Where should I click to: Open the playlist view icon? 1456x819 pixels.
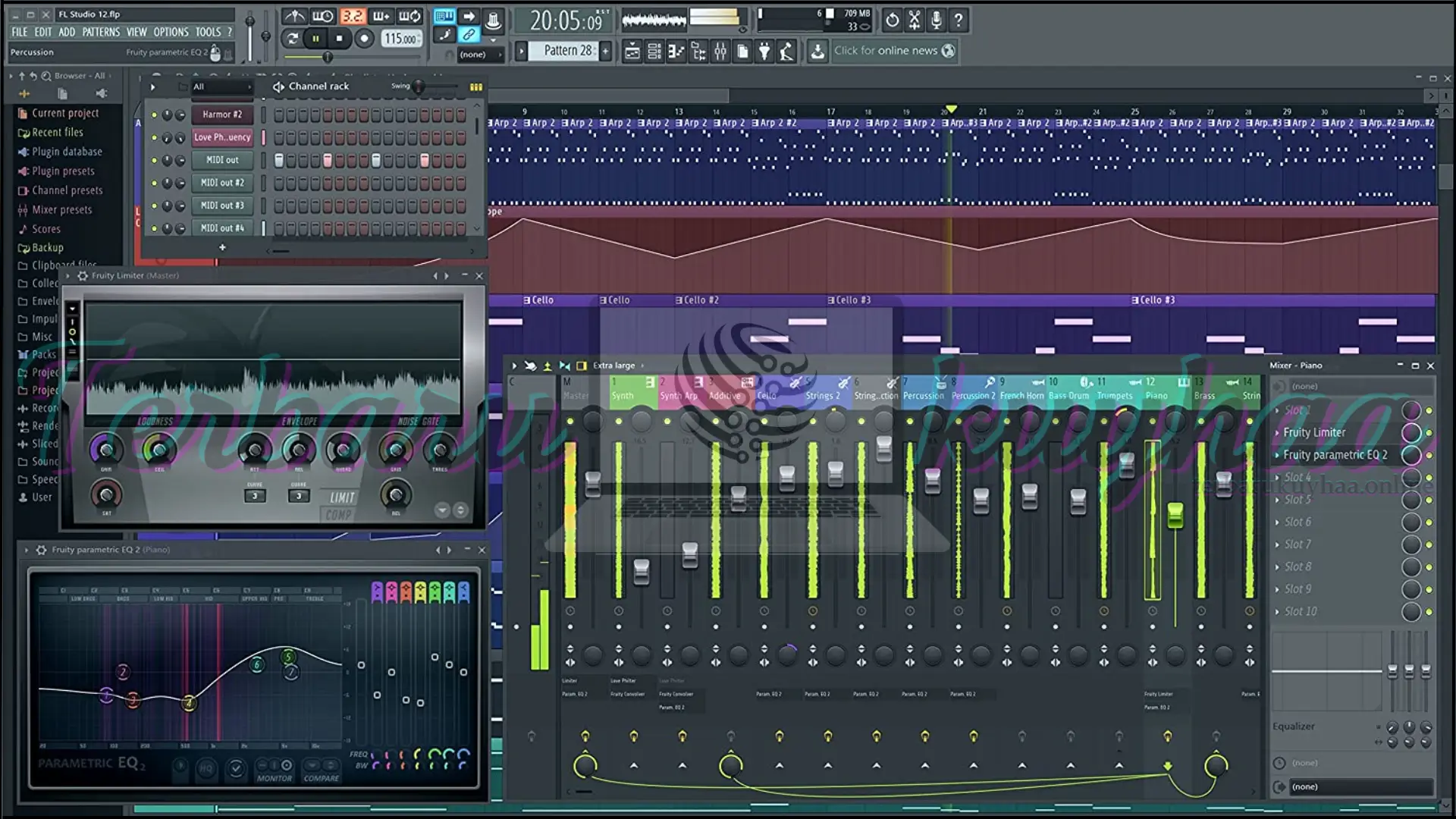(632, 52)
